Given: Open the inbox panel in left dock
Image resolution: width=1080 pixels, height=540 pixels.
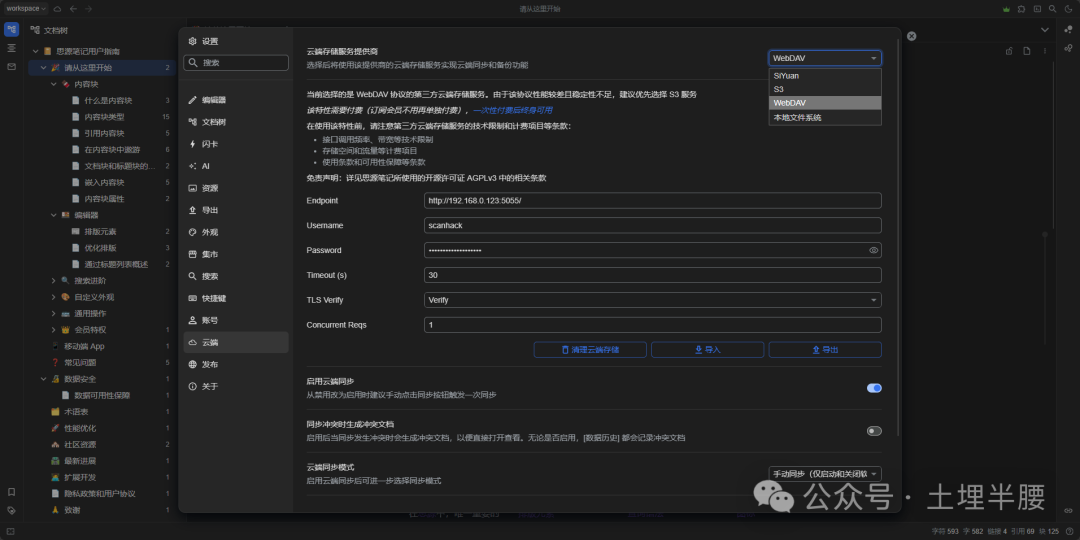Looking at the screenshot, I should pyautogui.click(x=11, y=67).
